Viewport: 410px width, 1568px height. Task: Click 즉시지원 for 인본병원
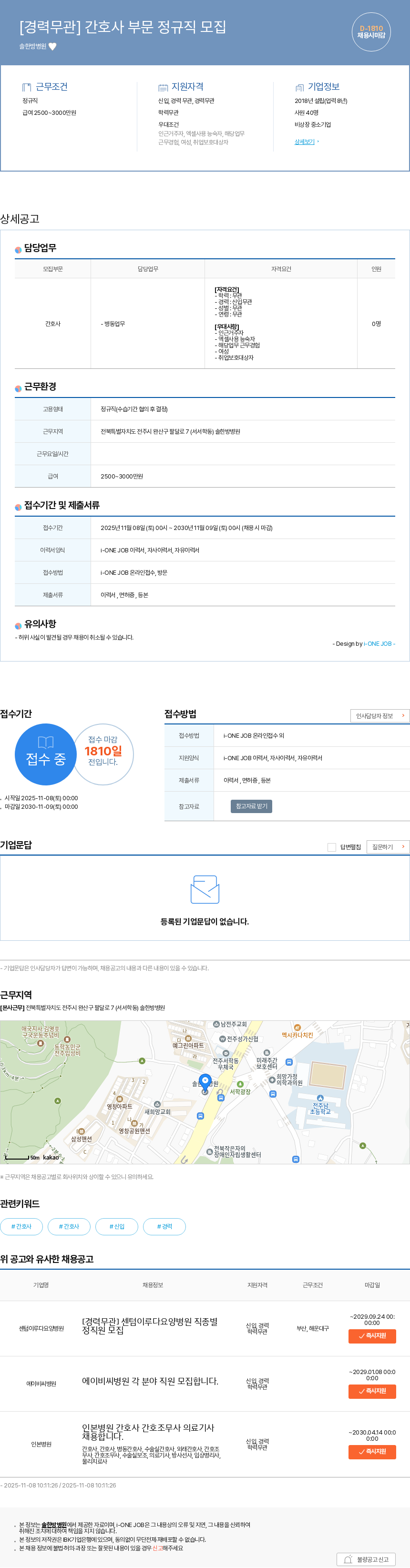[x=371, y=1452]
